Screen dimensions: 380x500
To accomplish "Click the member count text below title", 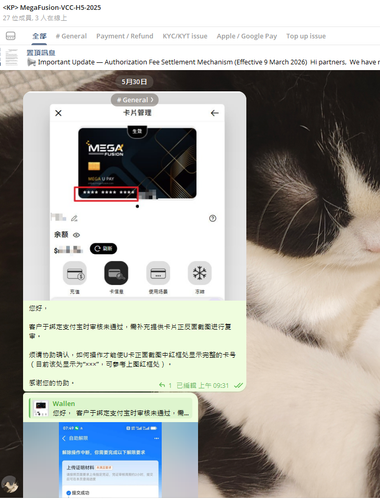I will point(35,18).
